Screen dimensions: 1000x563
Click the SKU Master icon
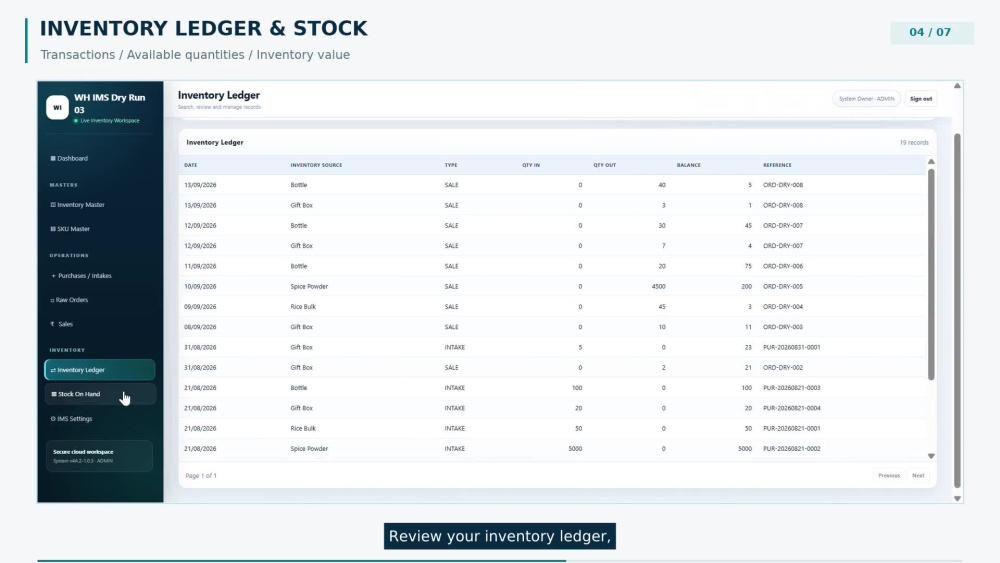[53, 229]
